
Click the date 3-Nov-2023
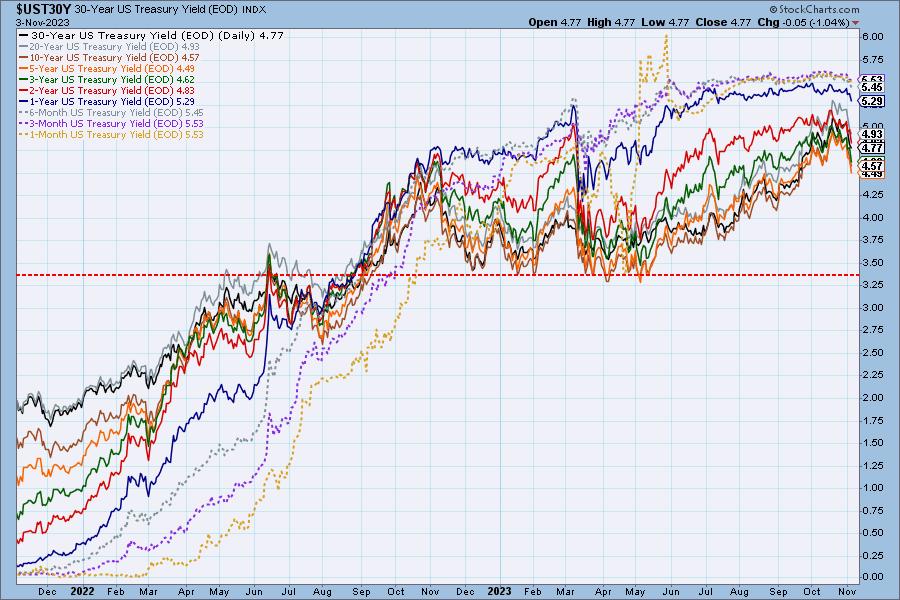point(42,22)
